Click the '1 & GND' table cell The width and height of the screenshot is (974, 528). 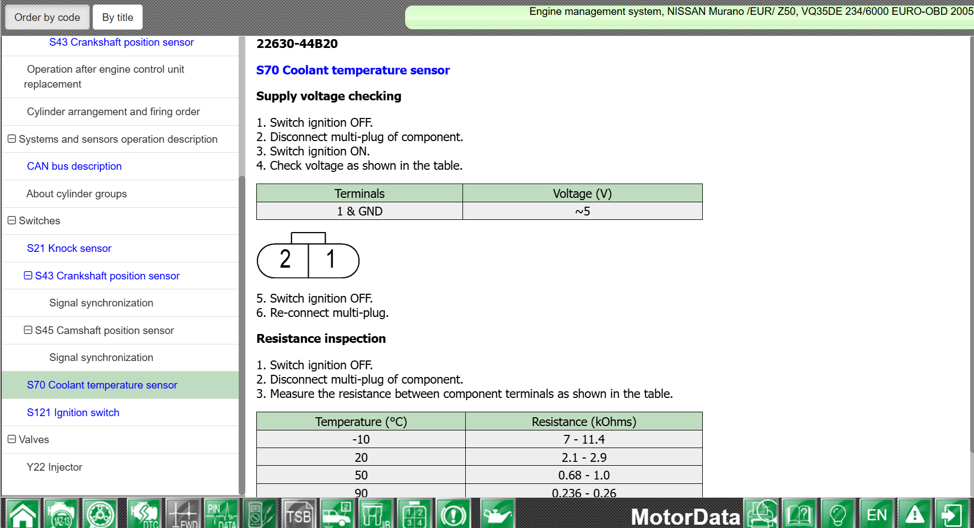coord(360,211)
